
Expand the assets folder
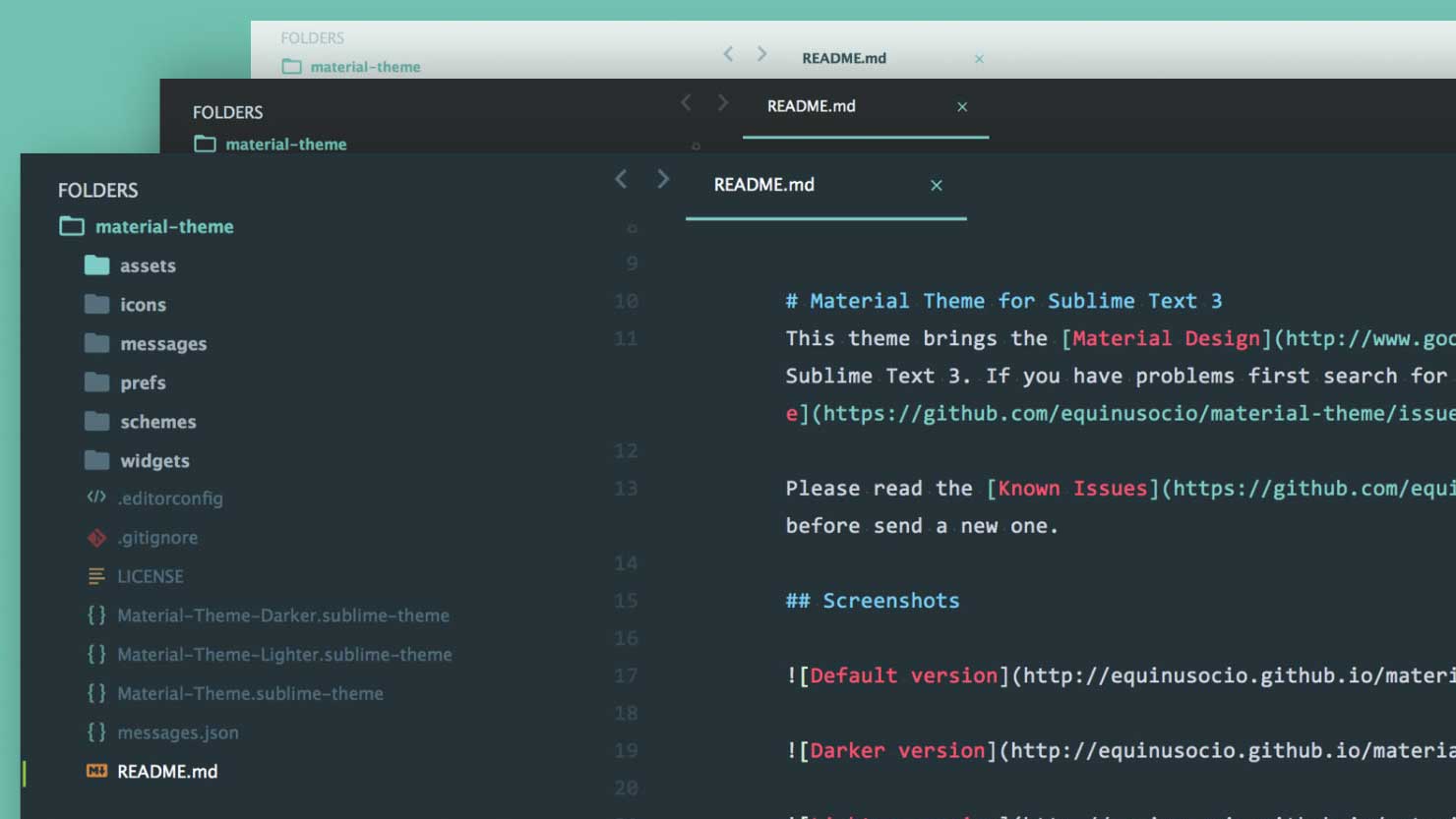[148, 265]
